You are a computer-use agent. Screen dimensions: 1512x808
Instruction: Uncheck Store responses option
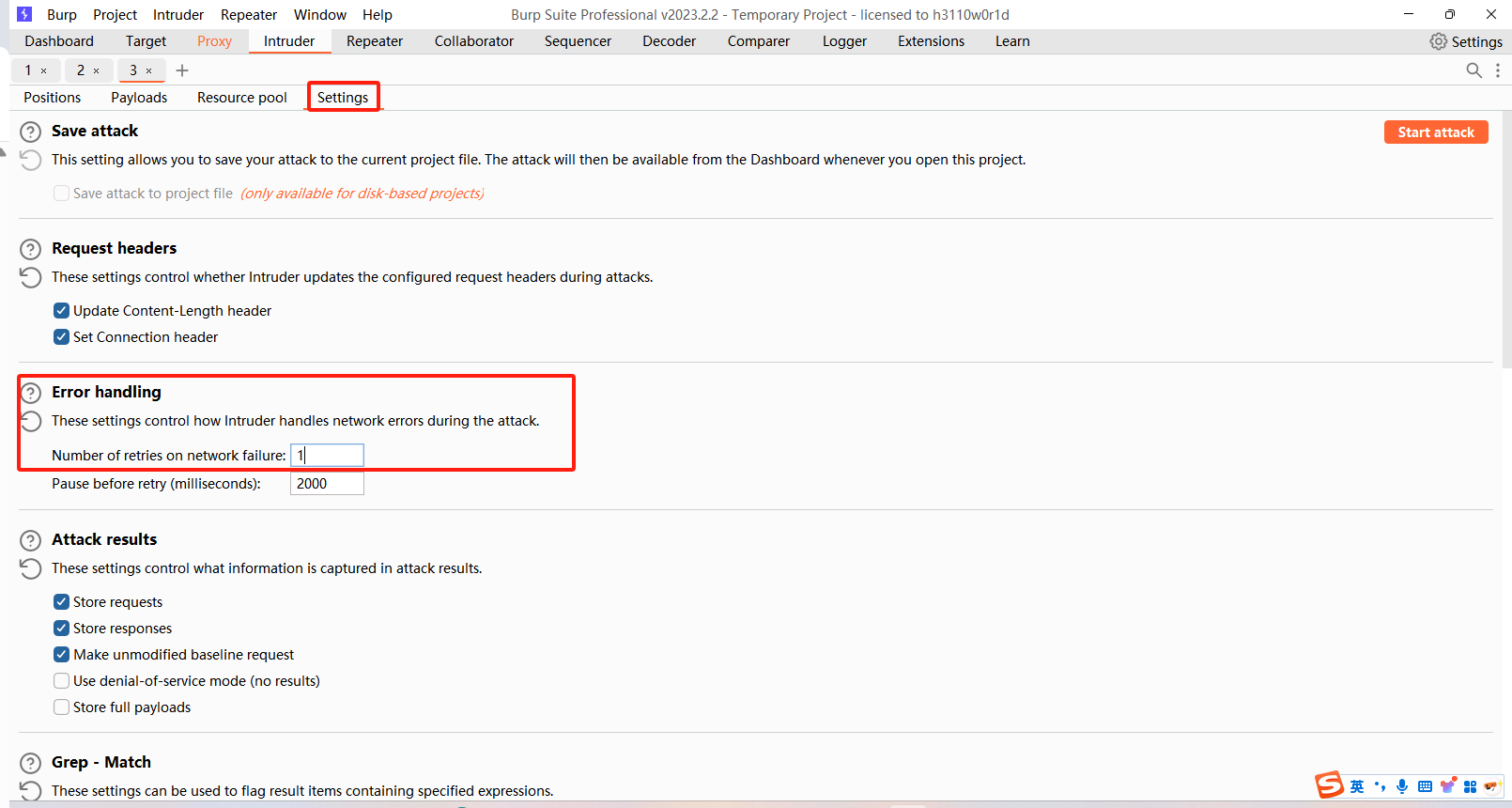(x=62, y=629)
